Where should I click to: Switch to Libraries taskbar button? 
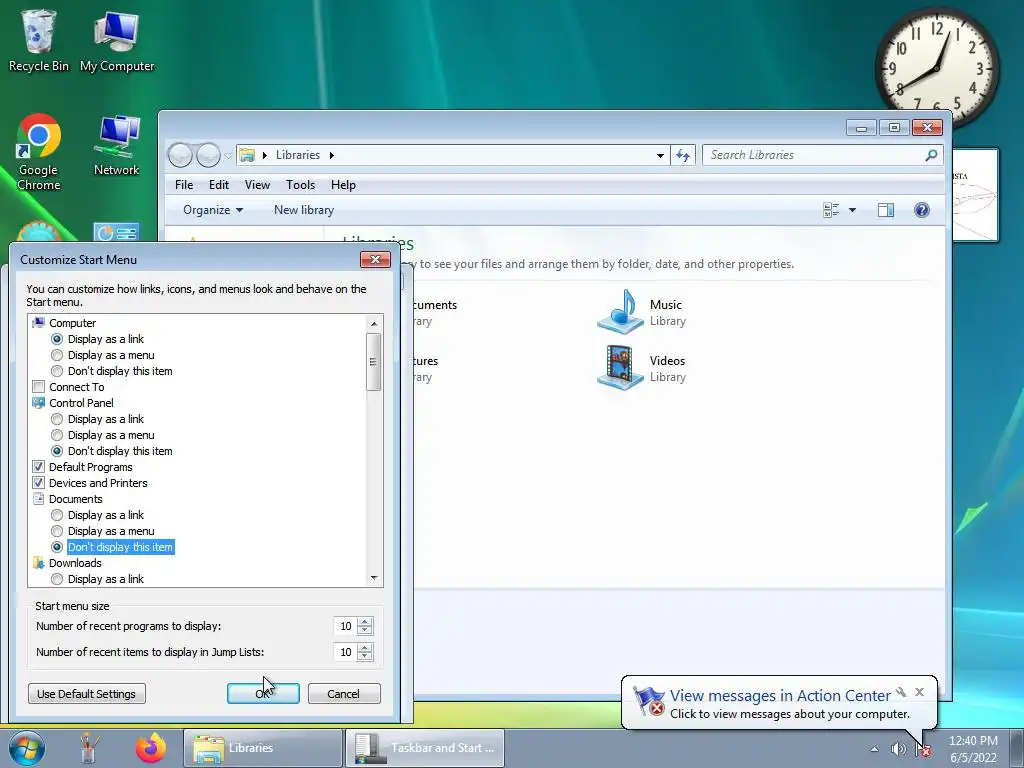click(x=263, y=748)
